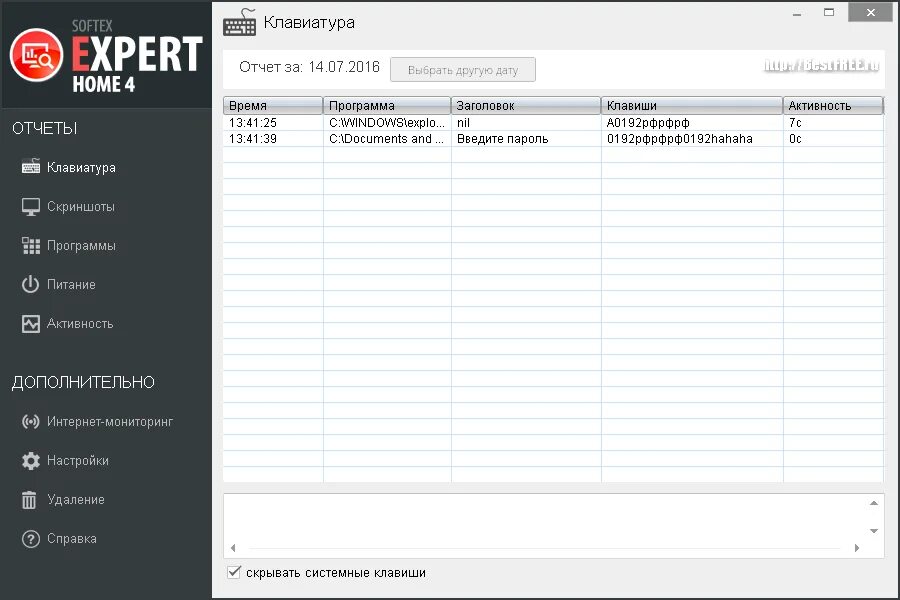The height and width of the screenshot is (600, 900).
Task: Sort by the Клавиши column header
Action: (x=692, y=106)
